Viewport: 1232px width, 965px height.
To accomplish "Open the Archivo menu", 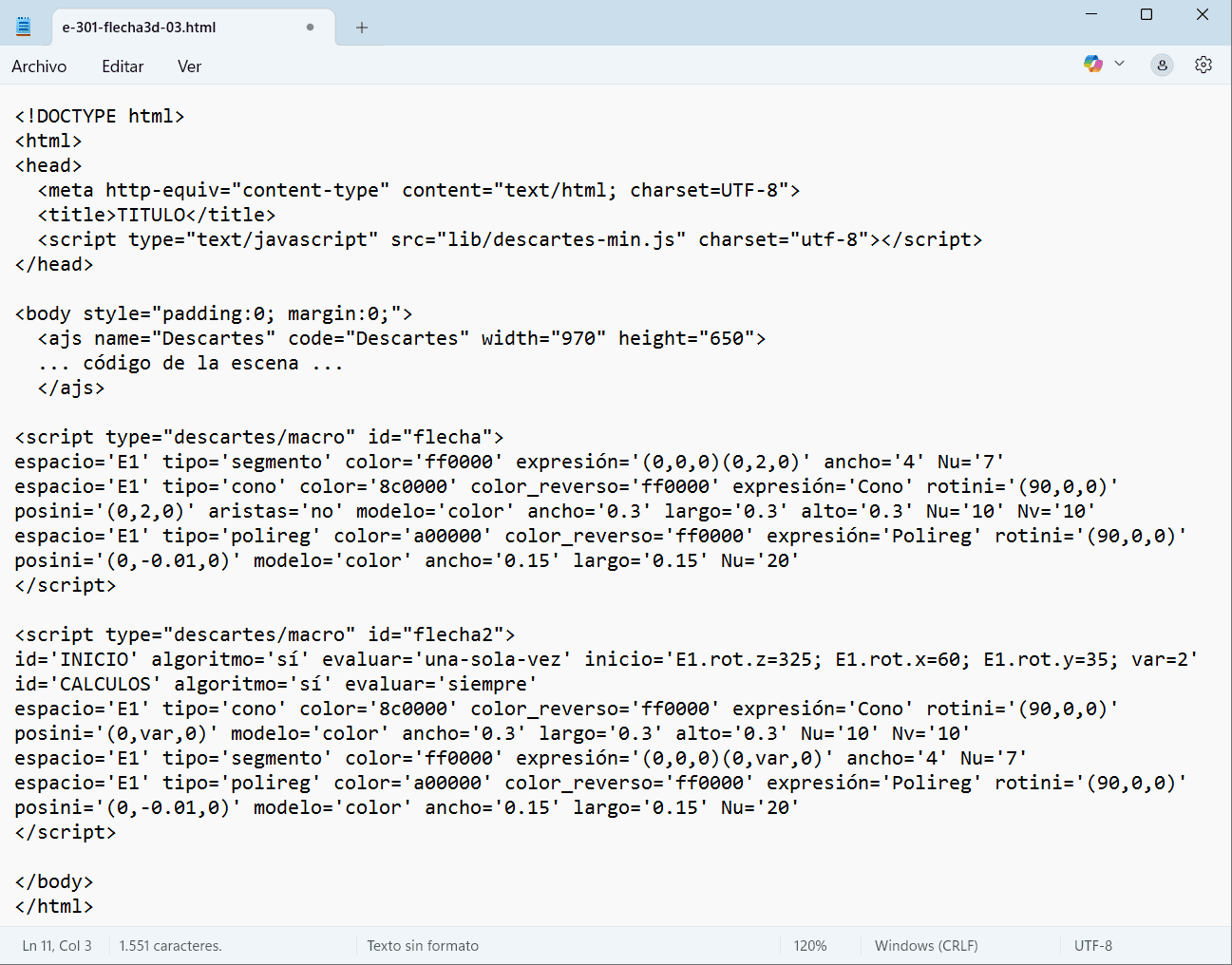I will [x=39, y=66].
